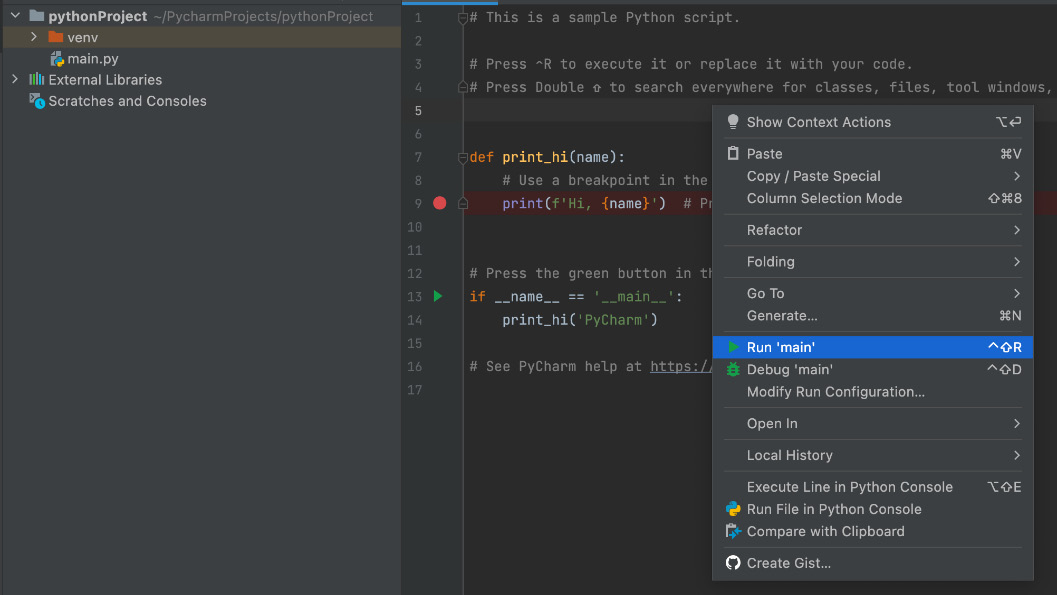The height and width of the screenshot is (595, 1057).
Task: Click the Python icon beside Run File in Python Console
Action: click(x=733, y=509)
